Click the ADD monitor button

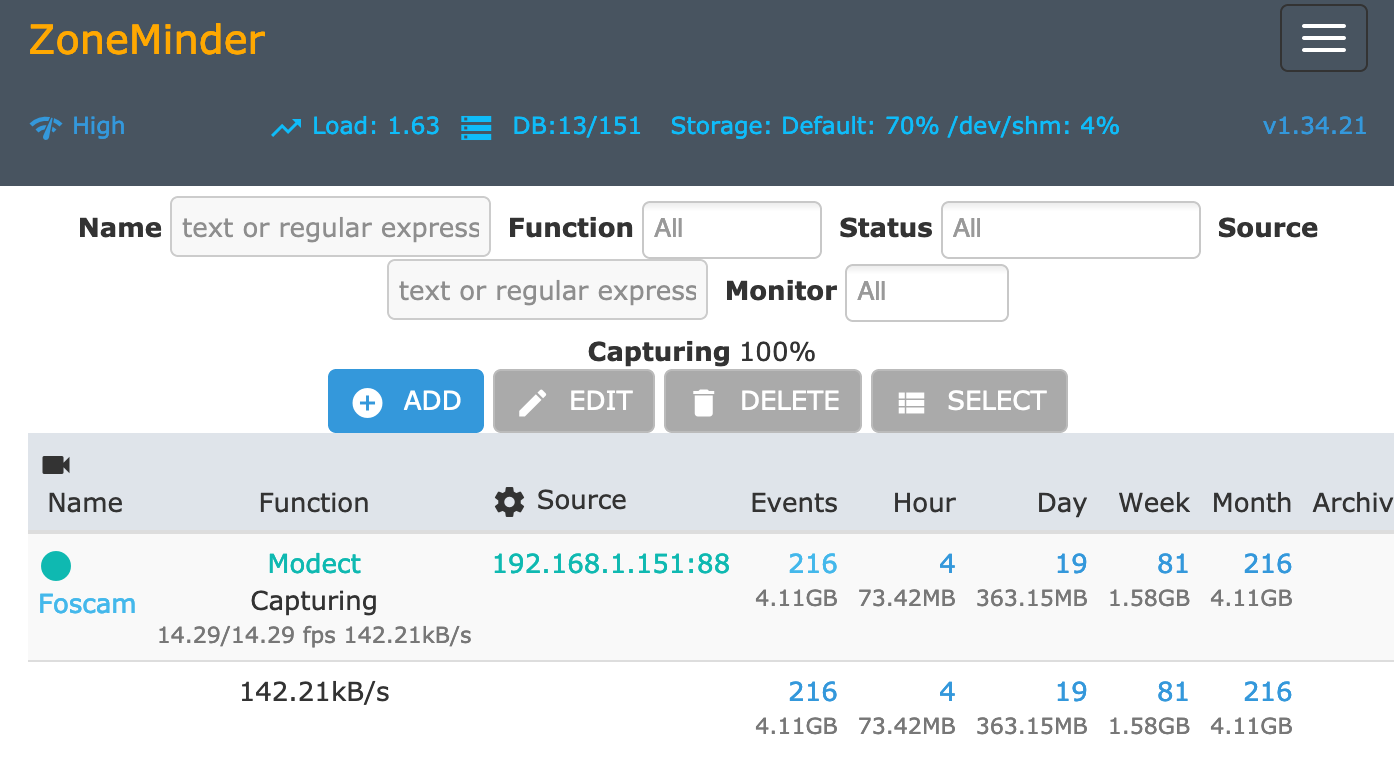pyautogui.click(x=406, y=401)
